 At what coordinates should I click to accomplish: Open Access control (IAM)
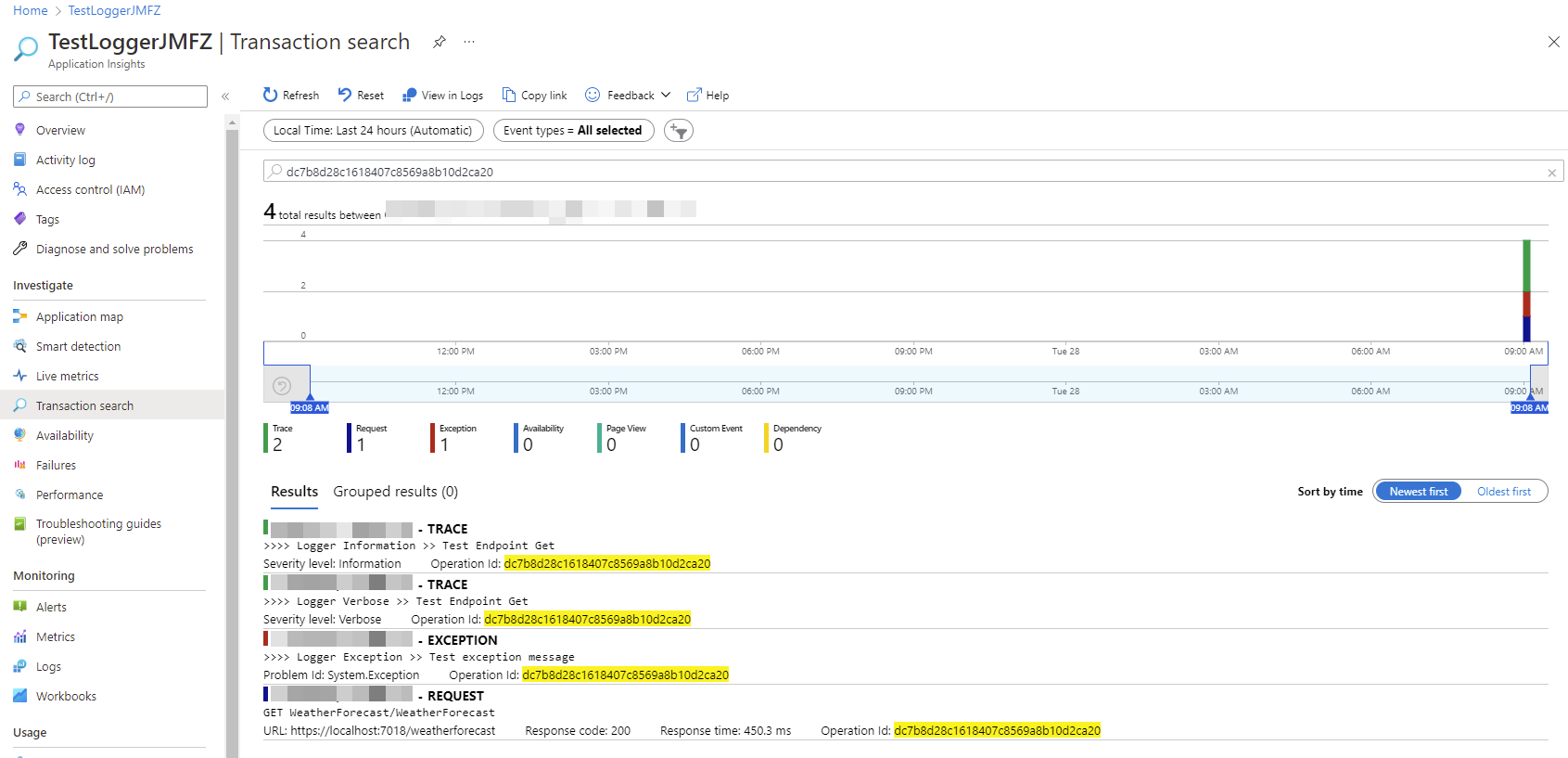point(90,190)
